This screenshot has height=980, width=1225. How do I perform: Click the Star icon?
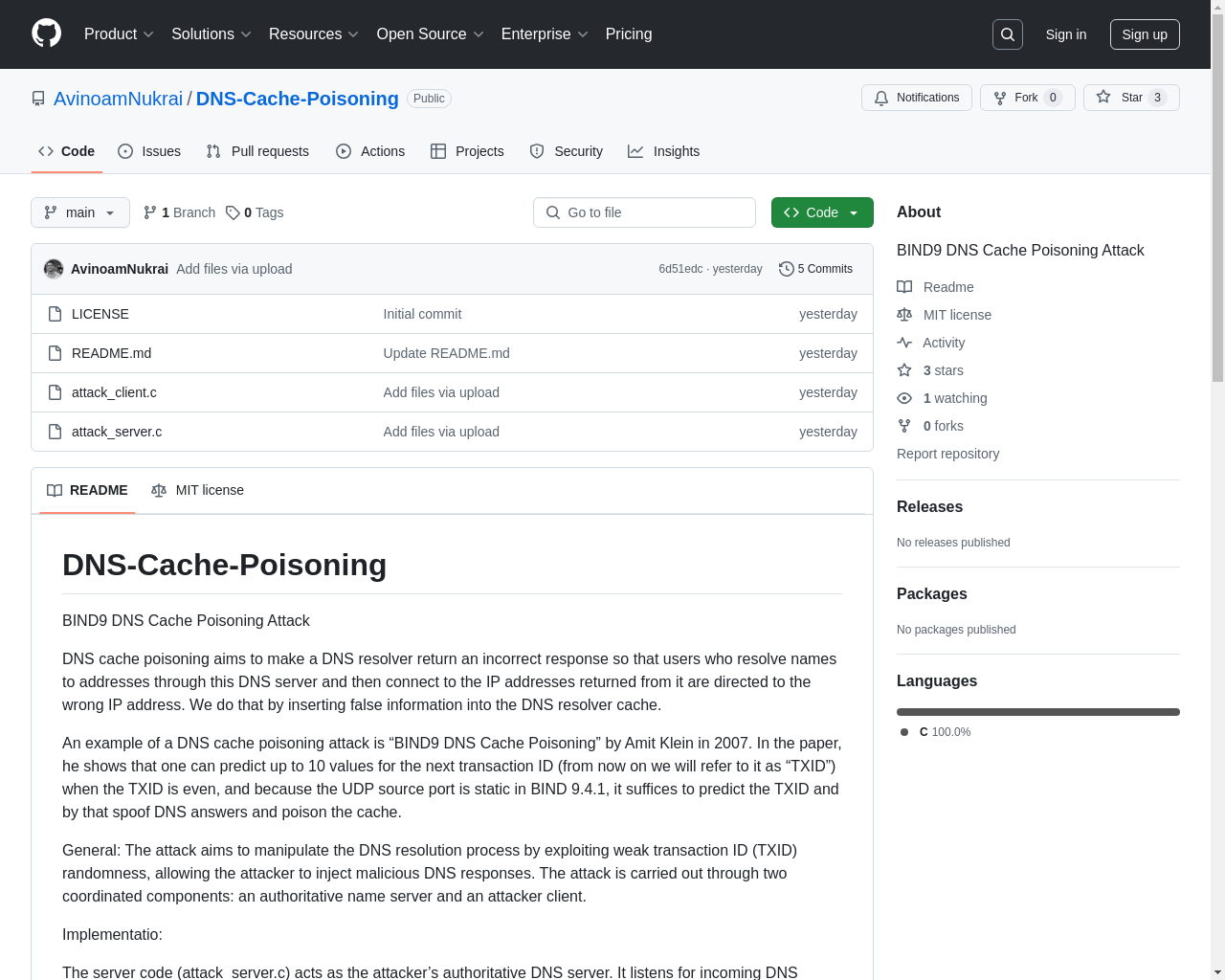click(x=1103, y=97)
